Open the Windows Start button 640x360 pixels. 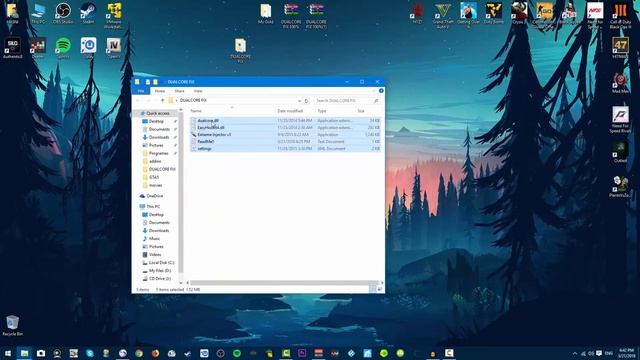point(8,353)
